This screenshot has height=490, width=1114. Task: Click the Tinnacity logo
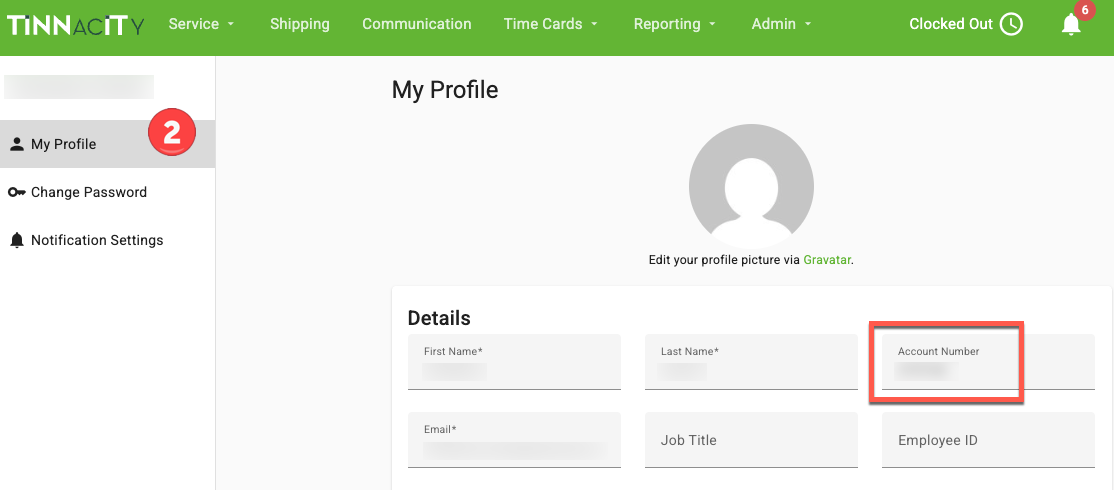pyautogui.click(x=75, y=25)
